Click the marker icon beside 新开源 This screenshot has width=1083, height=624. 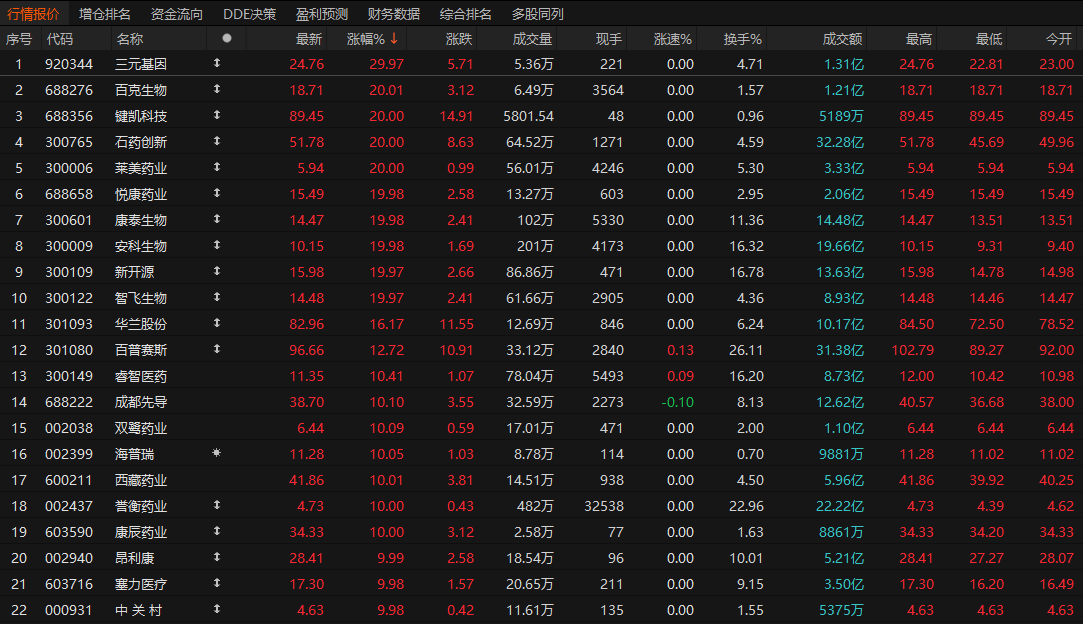coord(217,271)
